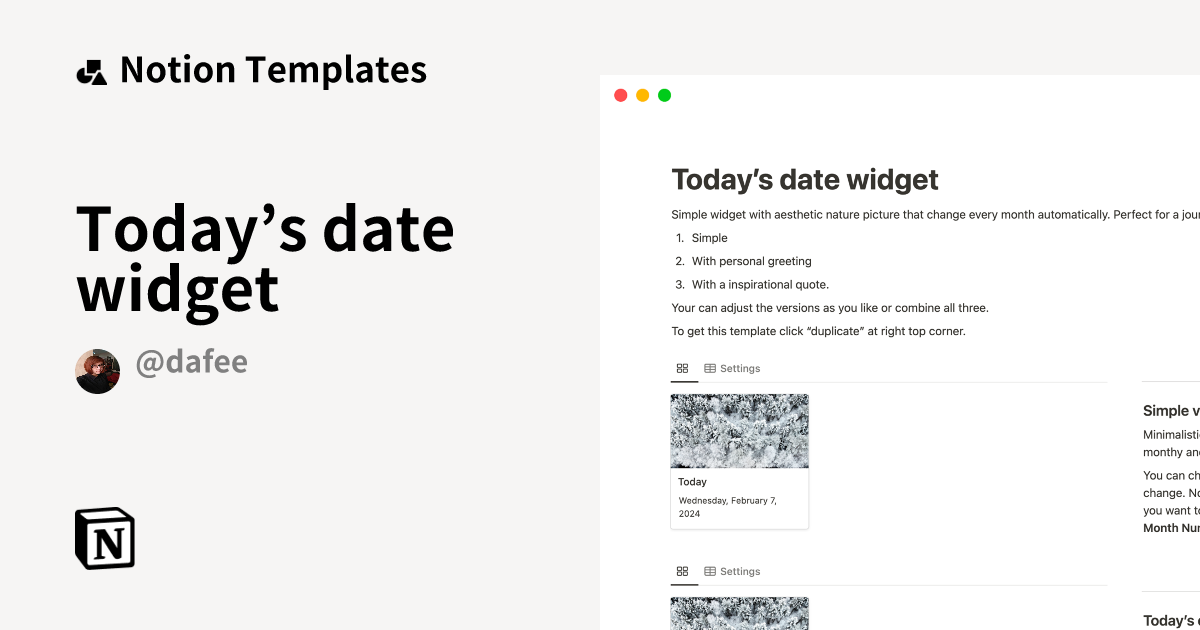Click the yellow traffic light button
Image resolution: width=1200 pixels, height=630 pixels.
pos(641,95)
